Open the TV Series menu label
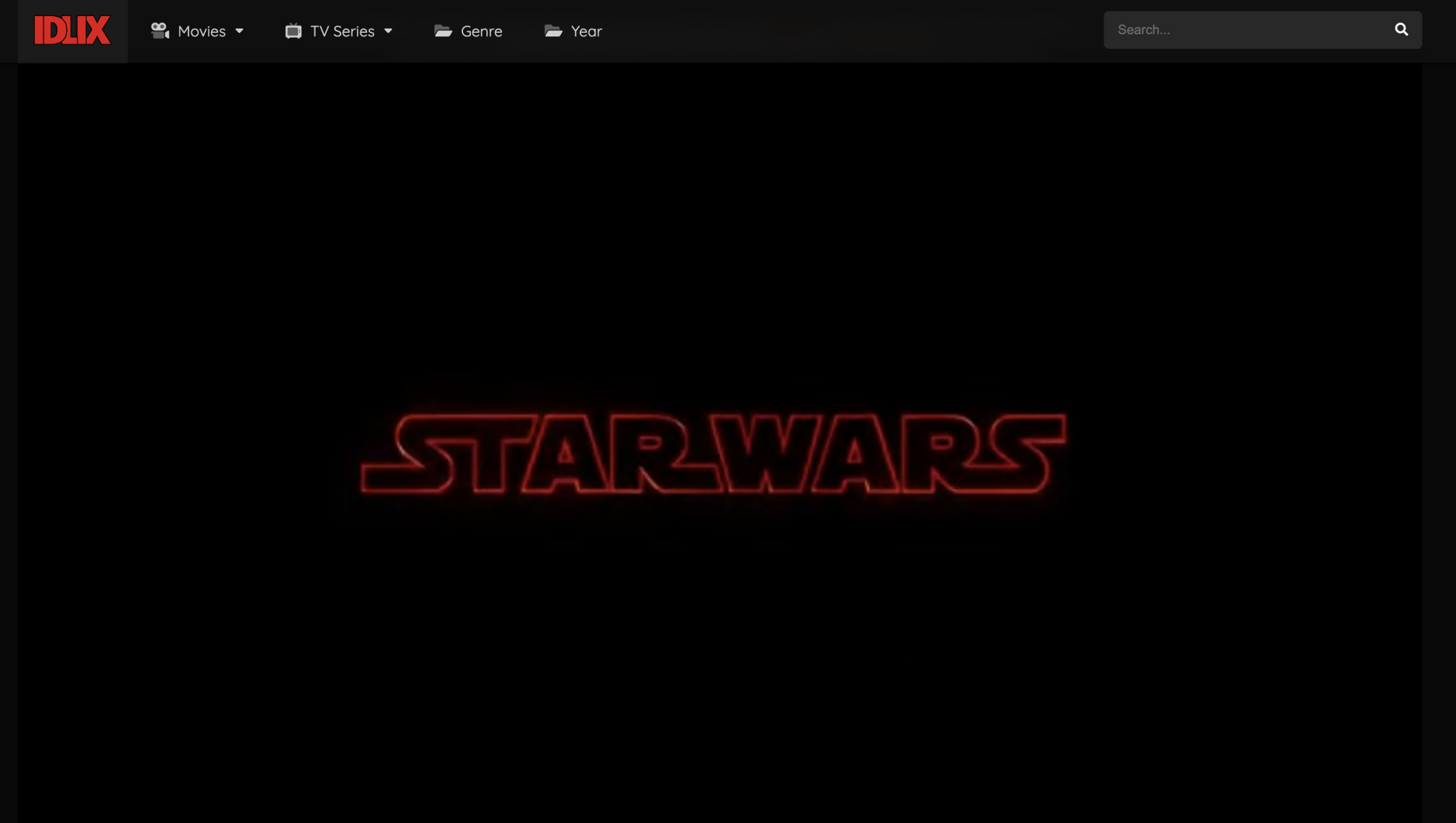This screenshot has height=823, width=1456. click(342, 31)
